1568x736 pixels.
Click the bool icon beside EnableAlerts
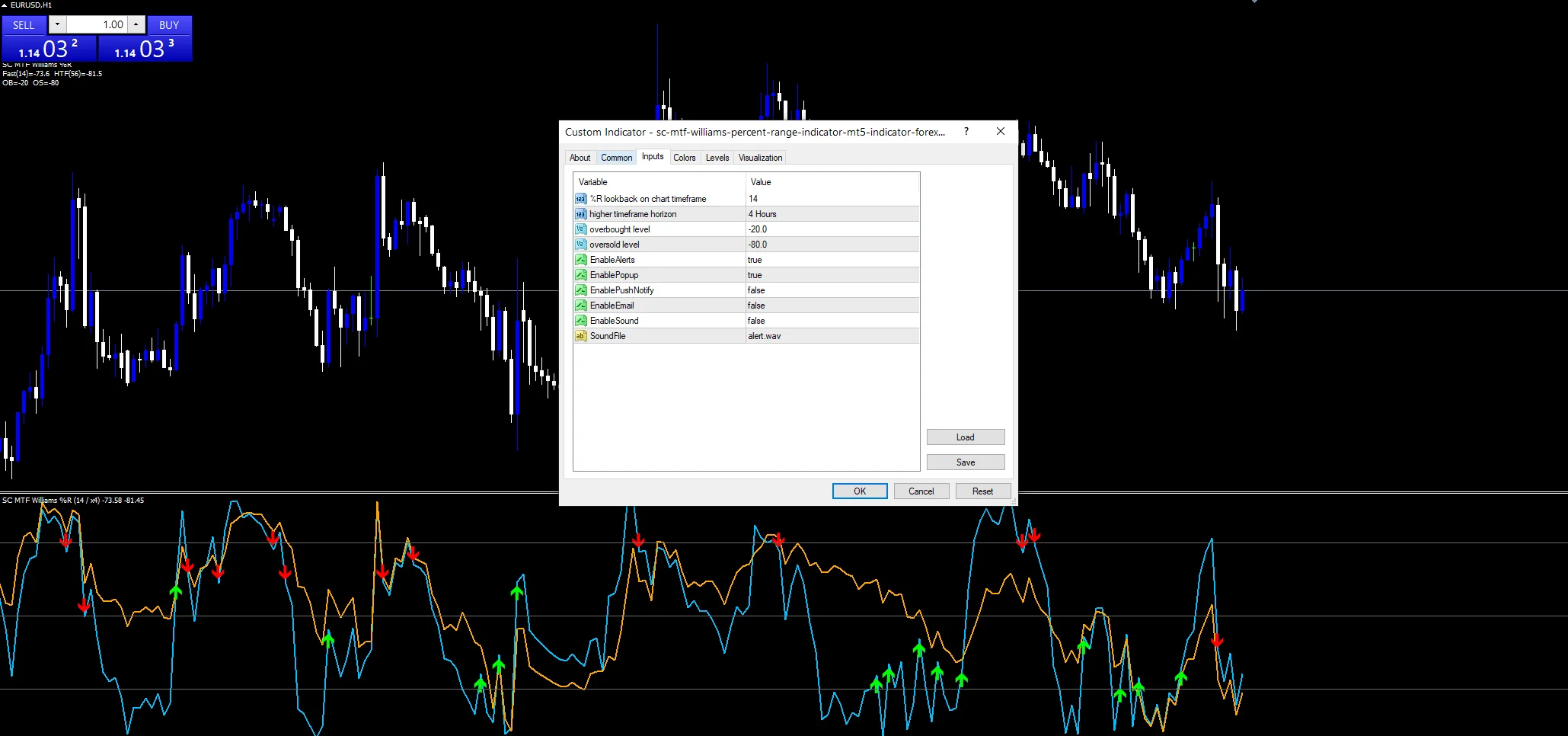[x=580, y=260]
